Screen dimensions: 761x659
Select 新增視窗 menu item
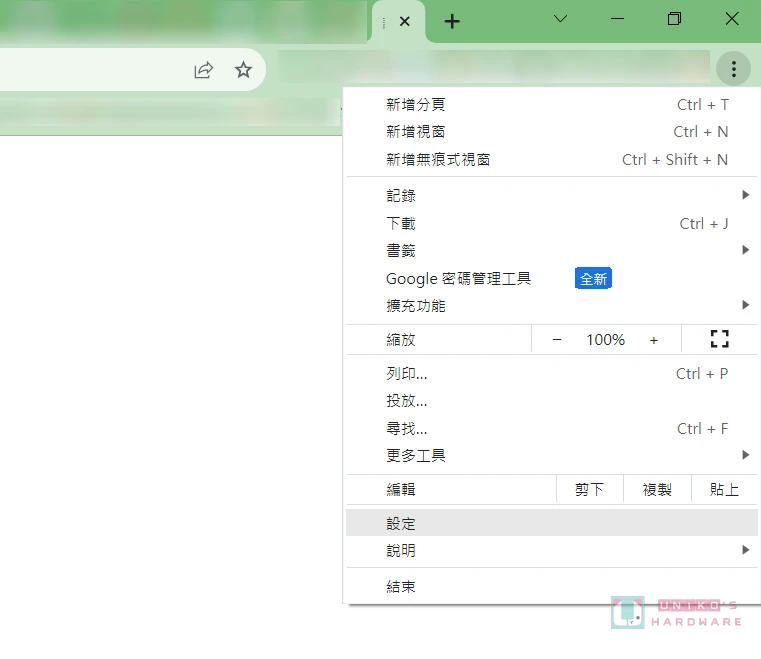click(x=552, y=132)
